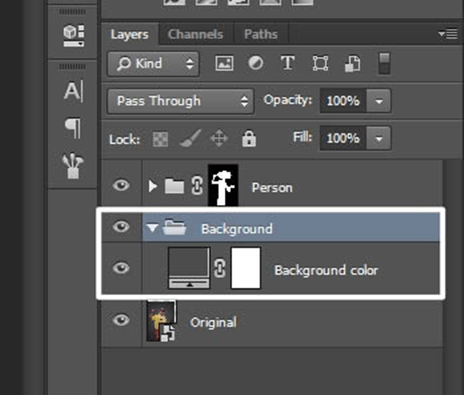Lock image pixels brush icon
The width and height of the screenshot is (464, 395).
point(190,138)
